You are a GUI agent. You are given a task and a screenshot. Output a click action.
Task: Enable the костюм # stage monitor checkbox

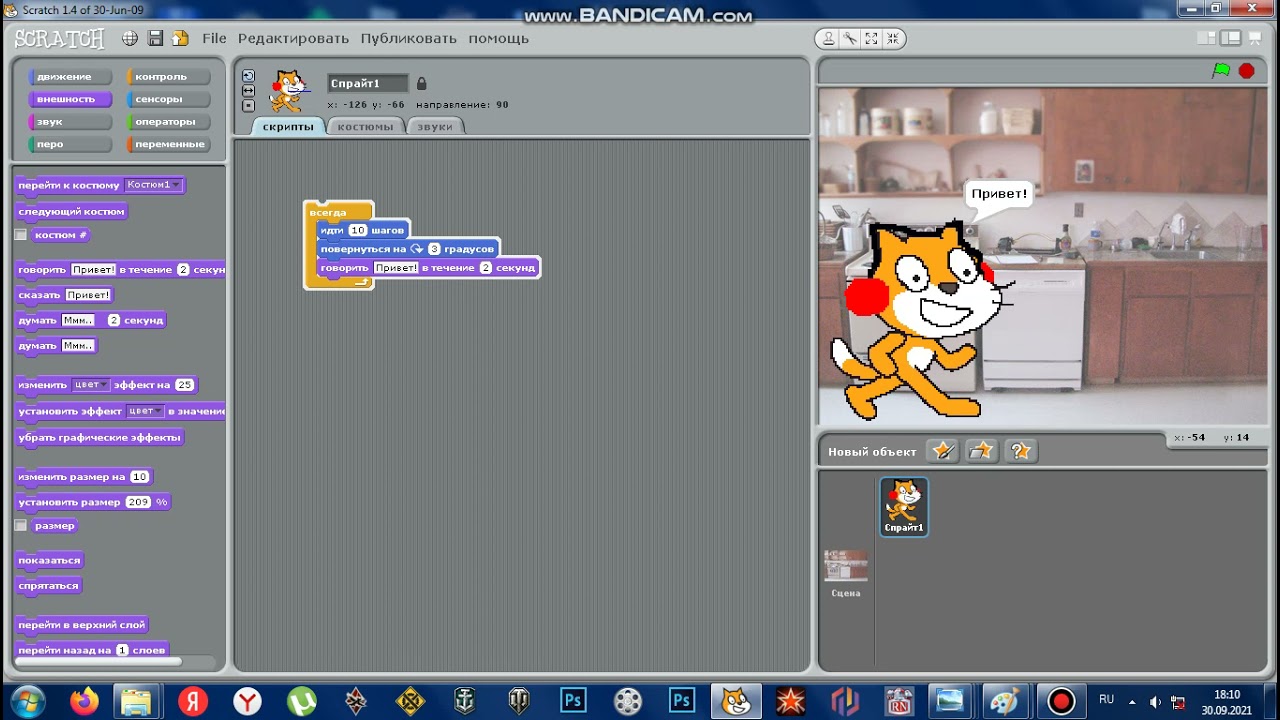point(21,235)
